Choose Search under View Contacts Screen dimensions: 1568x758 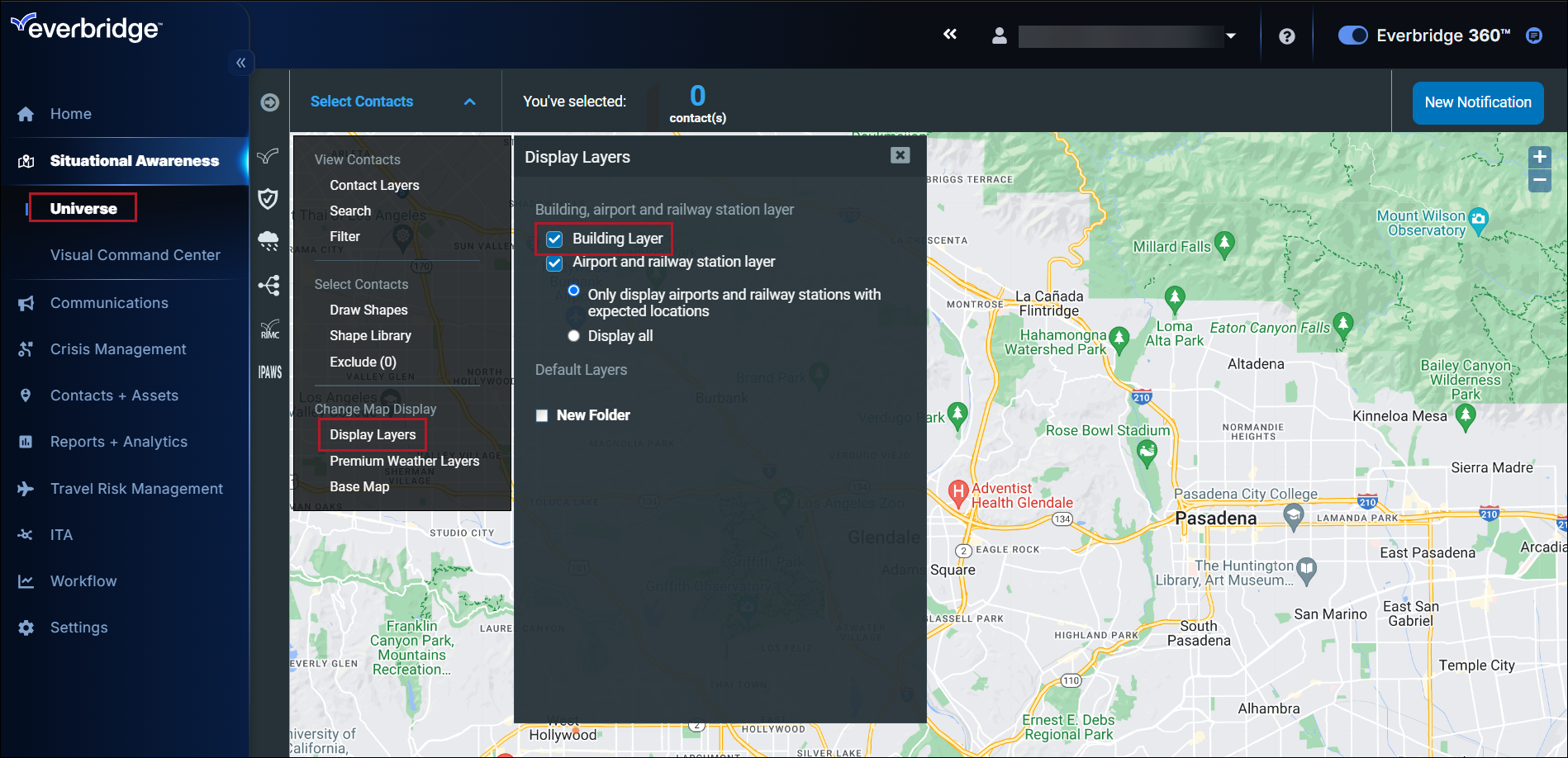tap(350, 211)
